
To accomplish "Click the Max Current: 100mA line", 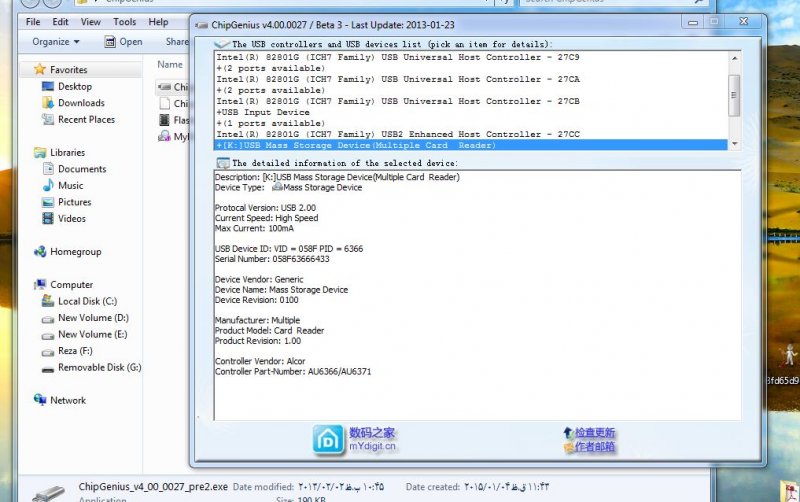I will tap(254, 228).
